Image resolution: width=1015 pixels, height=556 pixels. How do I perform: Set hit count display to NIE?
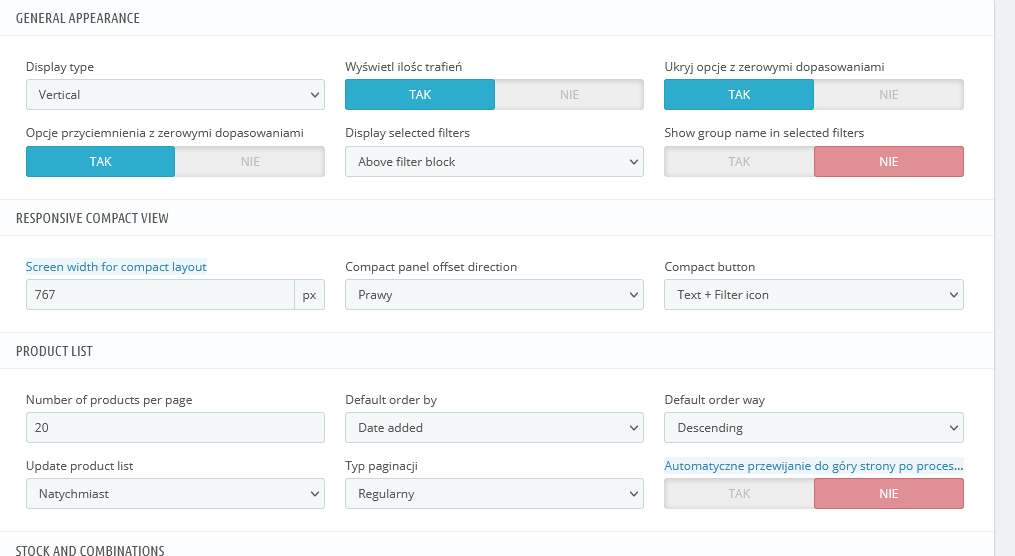coord(569,95)
